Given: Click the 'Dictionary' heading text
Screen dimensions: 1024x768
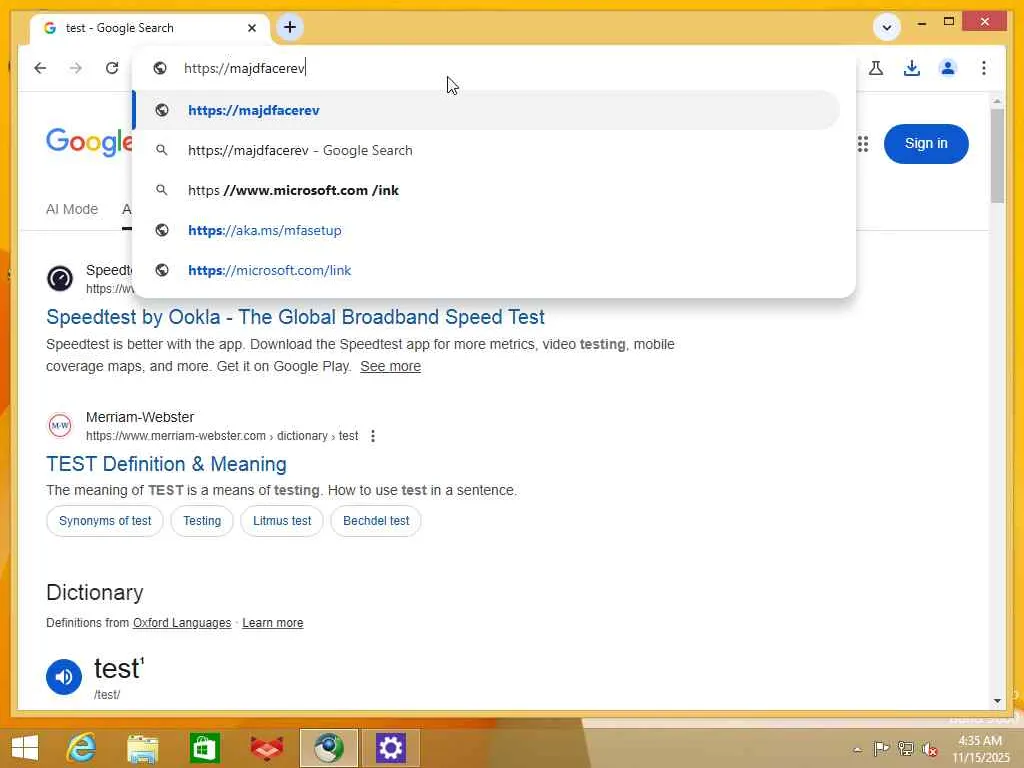Looking at the screenshot, I should coord(95,592).
